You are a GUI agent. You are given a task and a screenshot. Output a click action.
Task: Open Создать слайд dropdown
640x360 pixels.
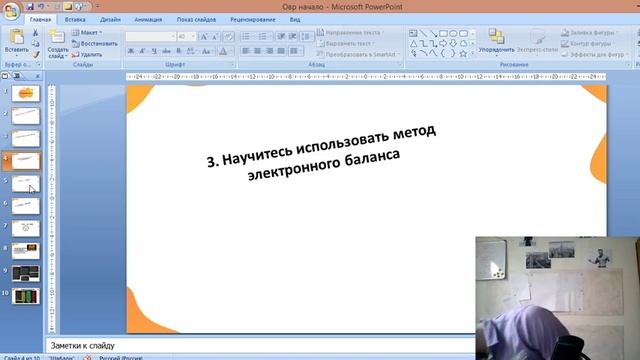coord(58,53)
